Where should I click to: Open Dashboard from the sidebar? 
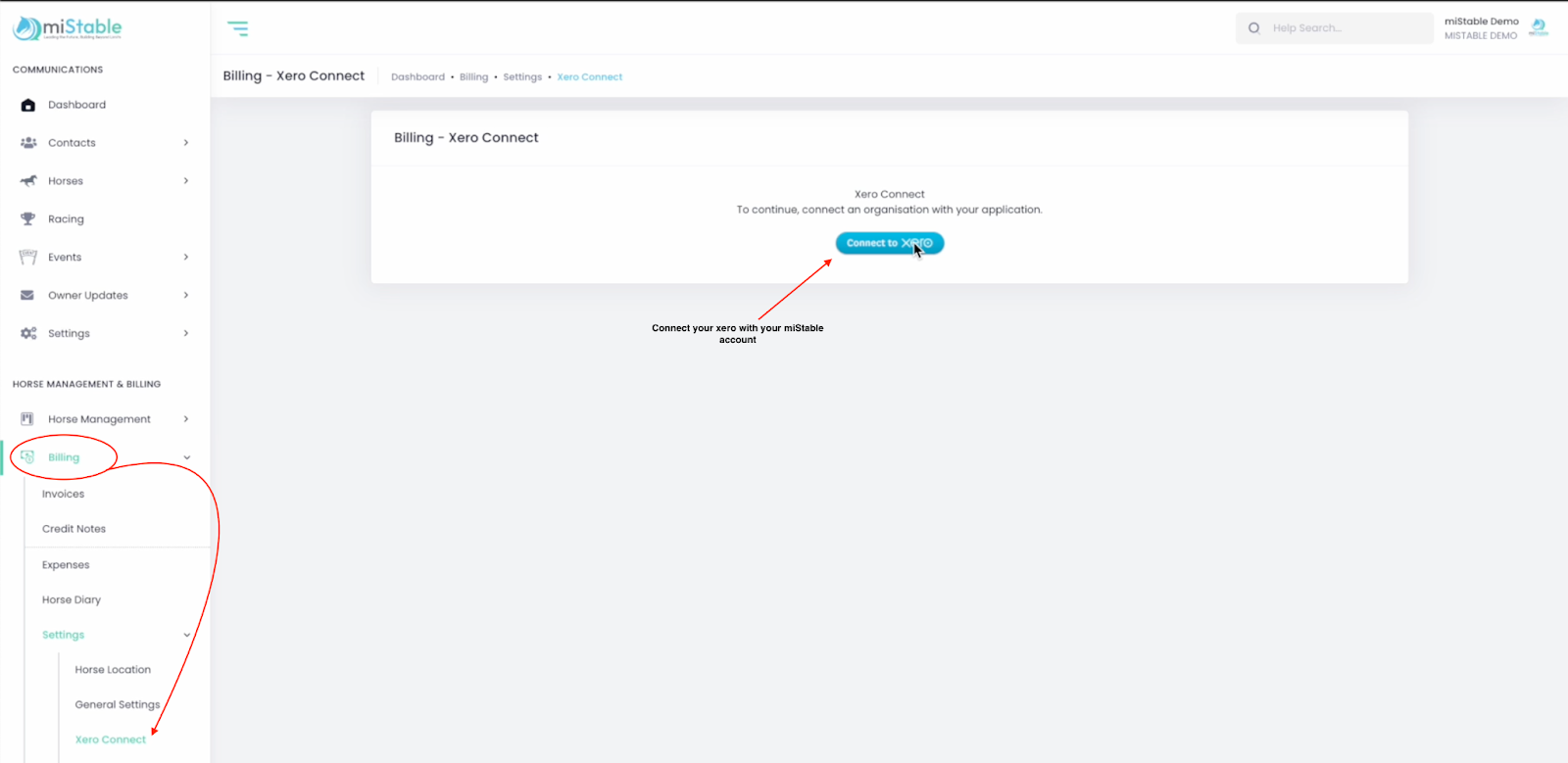click(76, 105)
